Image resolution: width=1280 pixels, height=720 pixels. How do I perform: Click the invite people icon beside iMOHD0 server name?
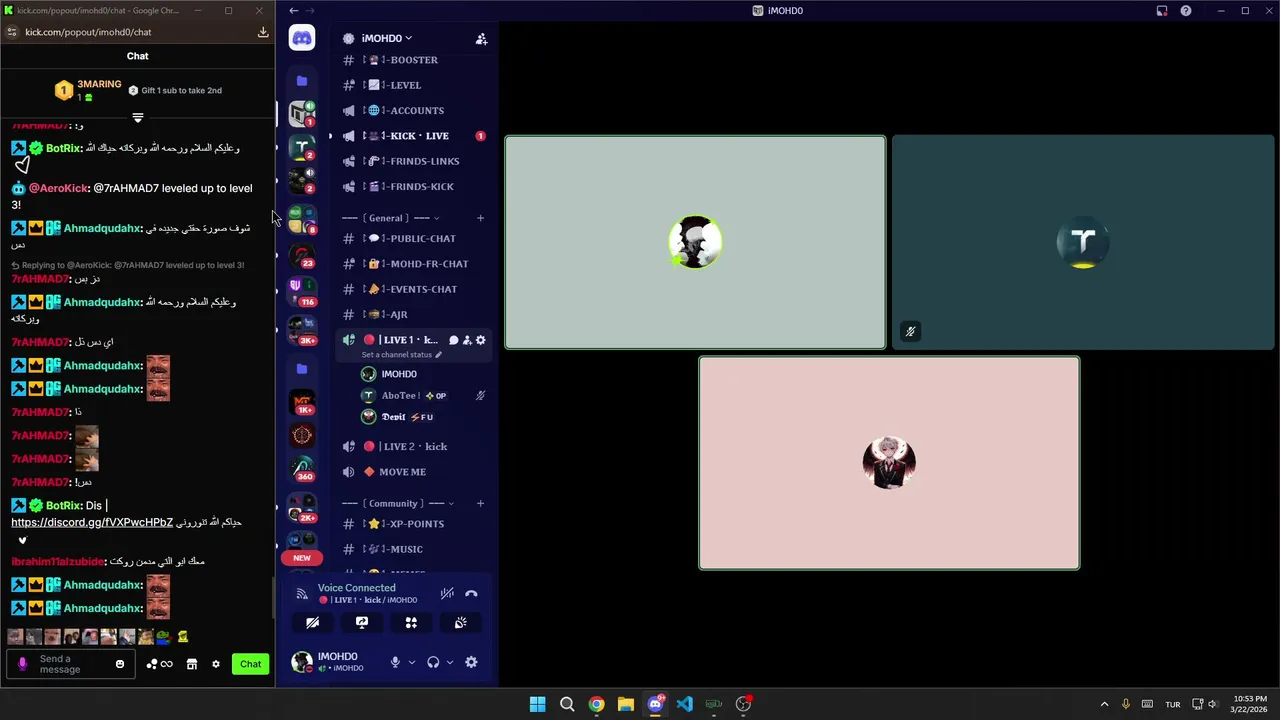(x=481, y=38)
